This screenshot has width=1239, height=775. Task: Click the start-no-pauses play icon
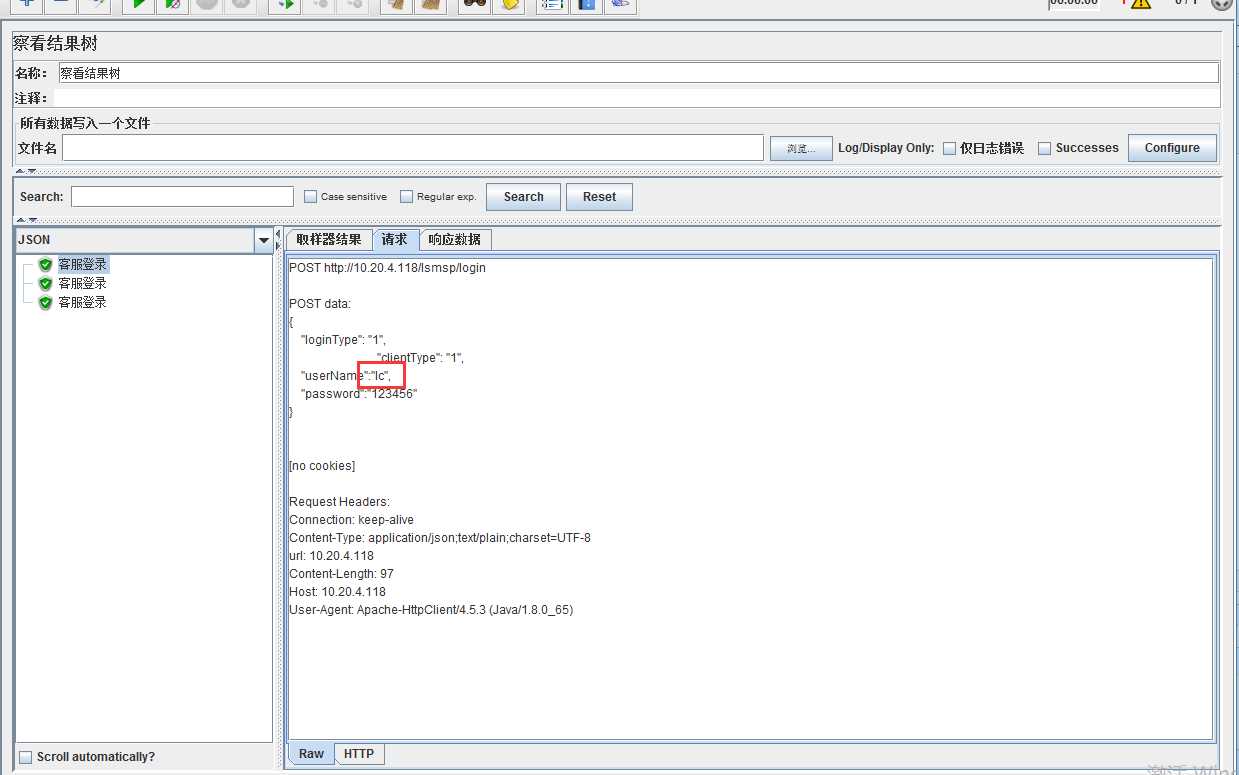tap(172, 4)
